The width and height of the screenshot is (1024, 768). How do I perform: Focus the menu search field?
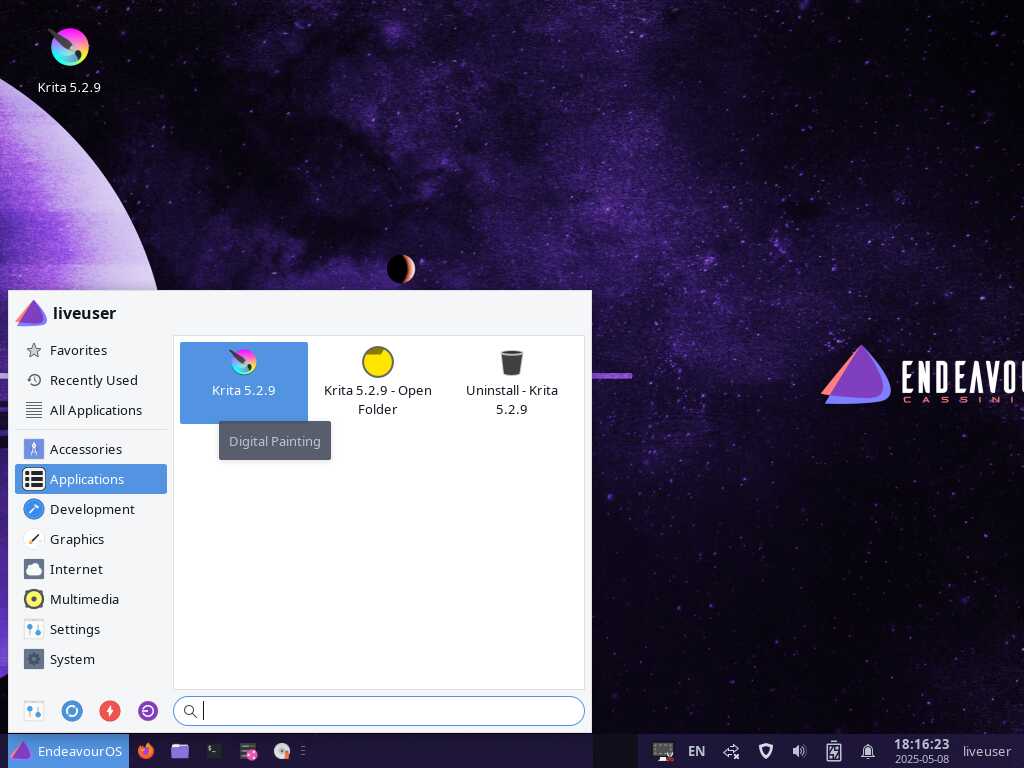[x=379, y=711]
